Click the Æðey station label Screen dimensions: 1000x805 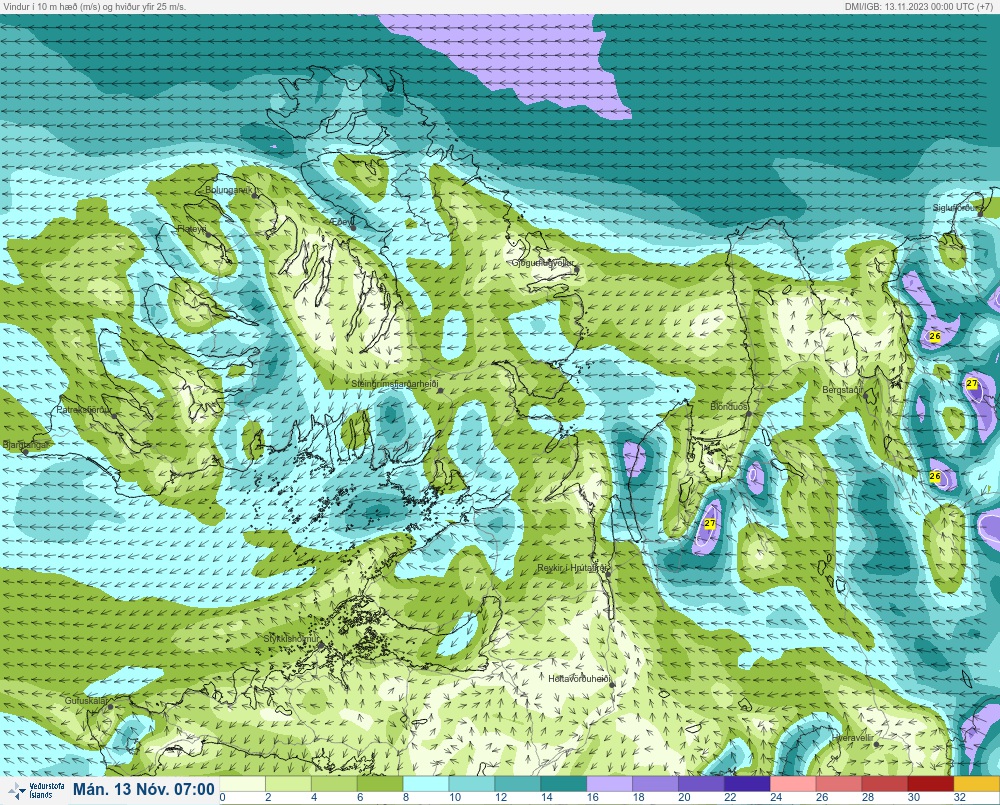click(340, 221)
